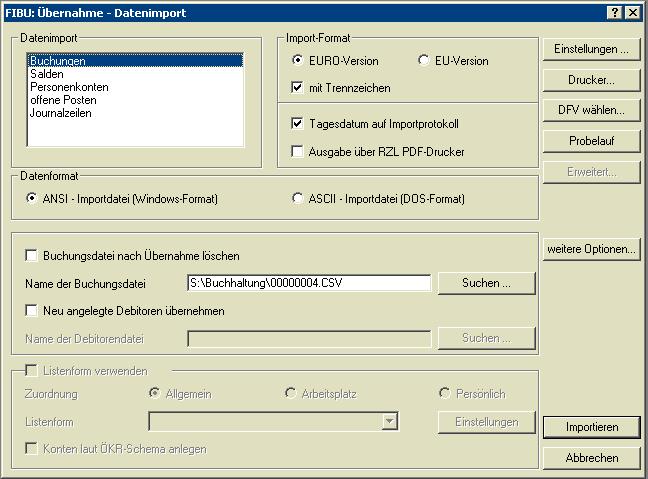
Task: Open the Einstellungen ... button at top right
Action: pyautogui.click(x=591, y=49)
